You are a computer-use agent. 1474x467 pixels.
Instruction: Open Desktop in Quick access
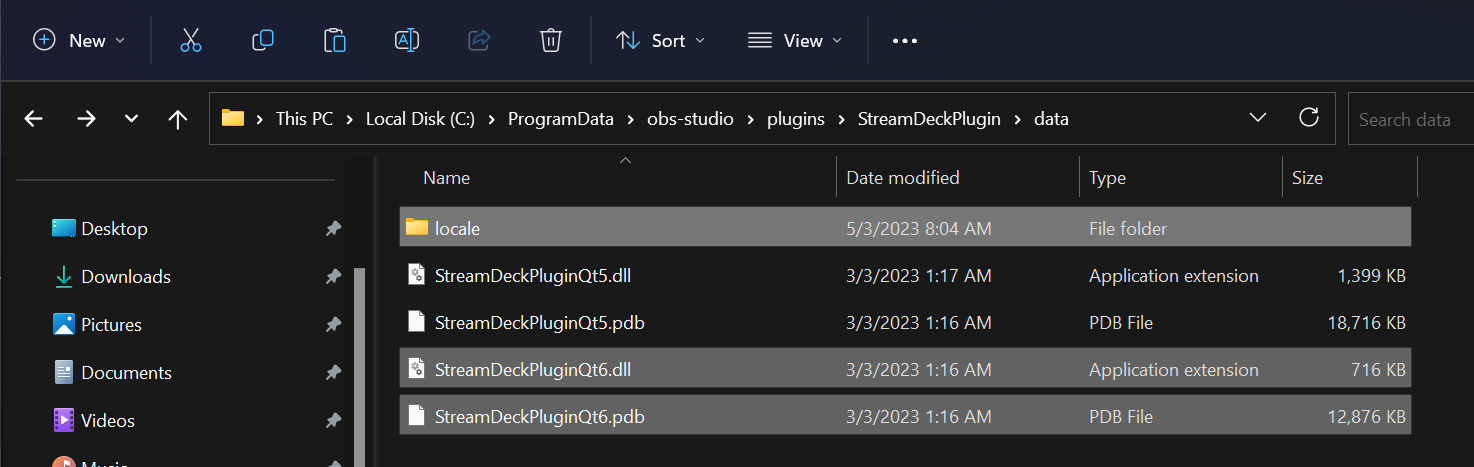(114, 229)
